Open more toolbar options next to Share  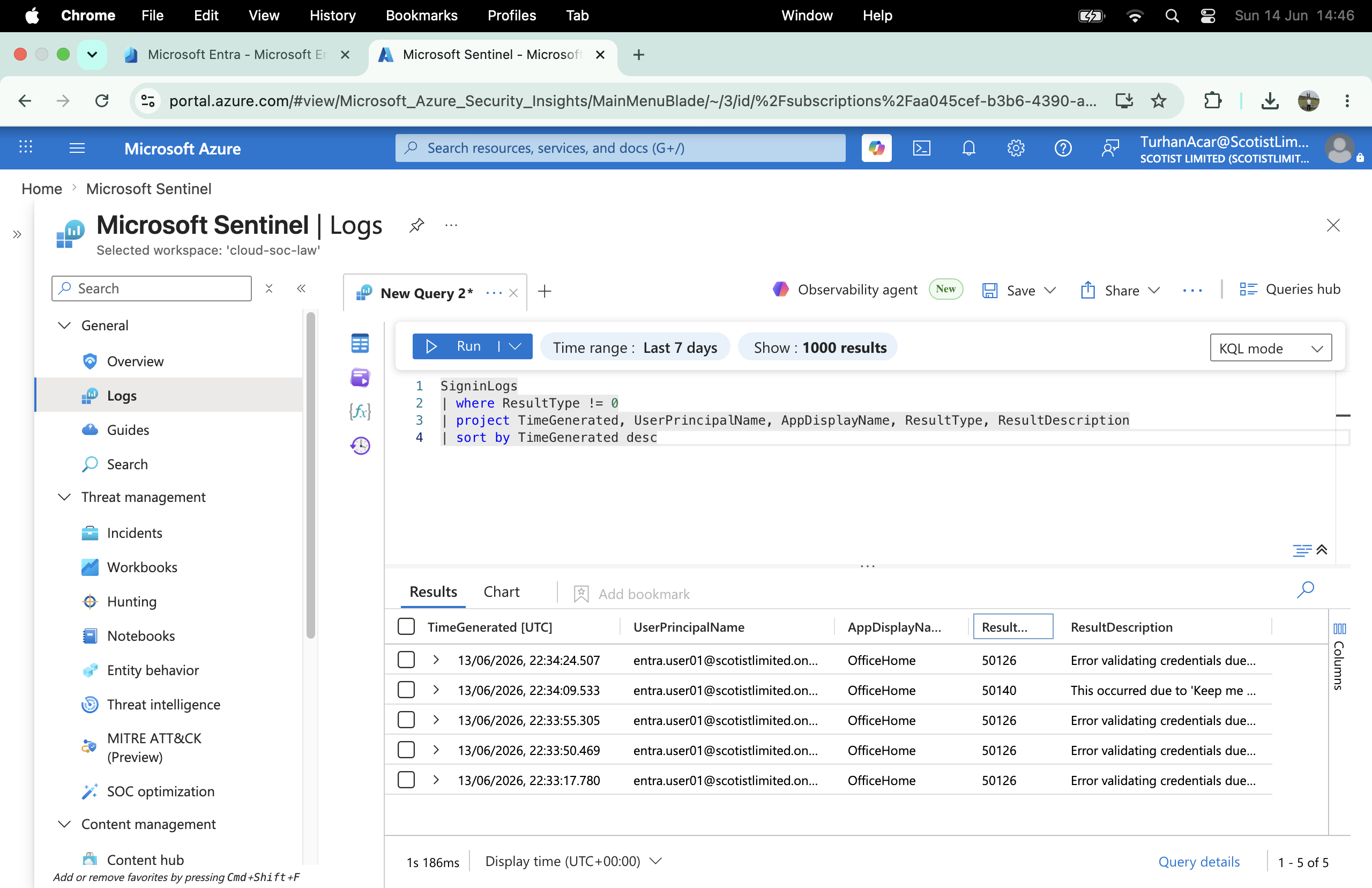pos(1192,291)
